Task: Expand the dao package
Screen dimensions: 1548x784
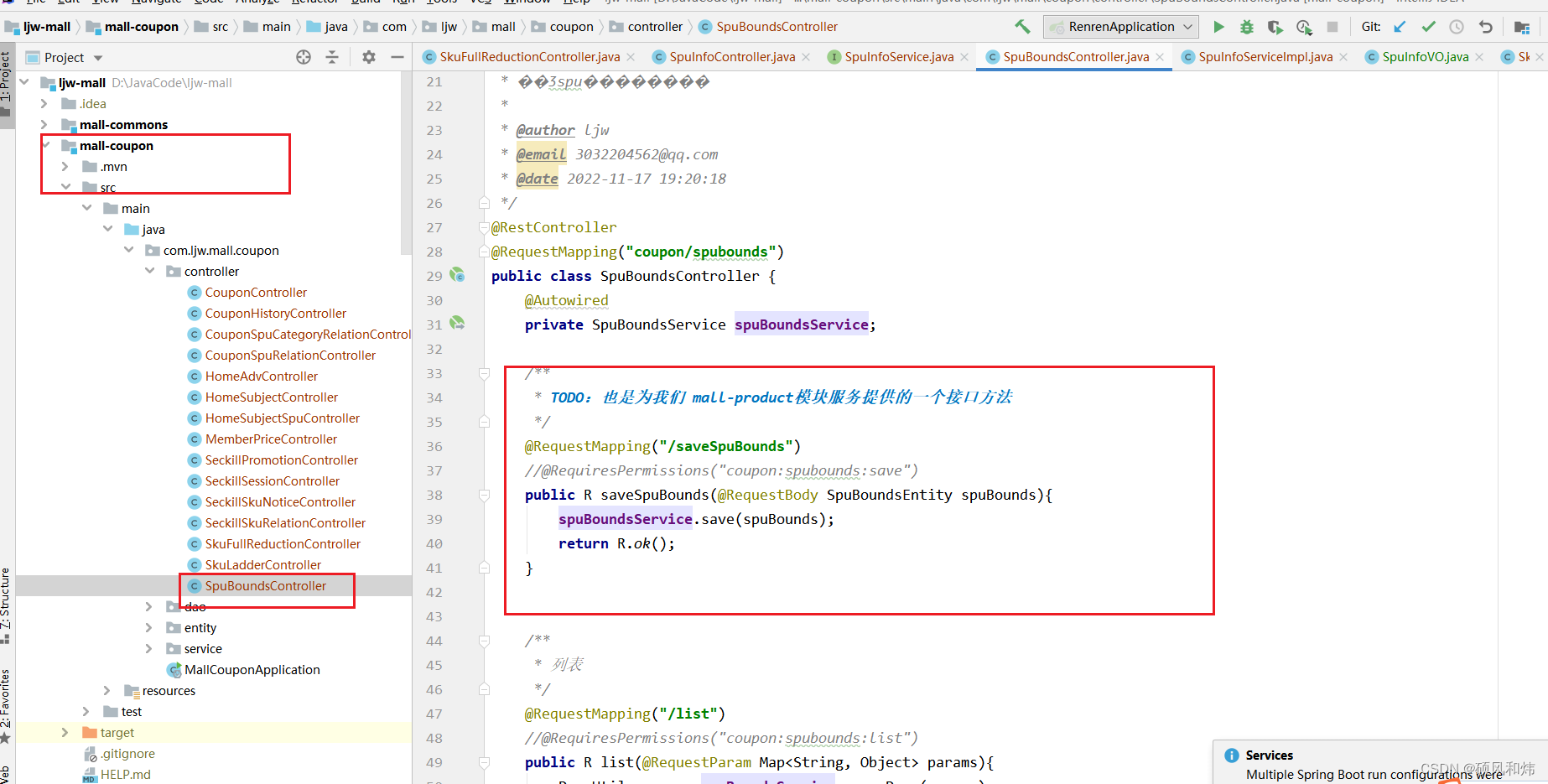Action: point(149,606)
